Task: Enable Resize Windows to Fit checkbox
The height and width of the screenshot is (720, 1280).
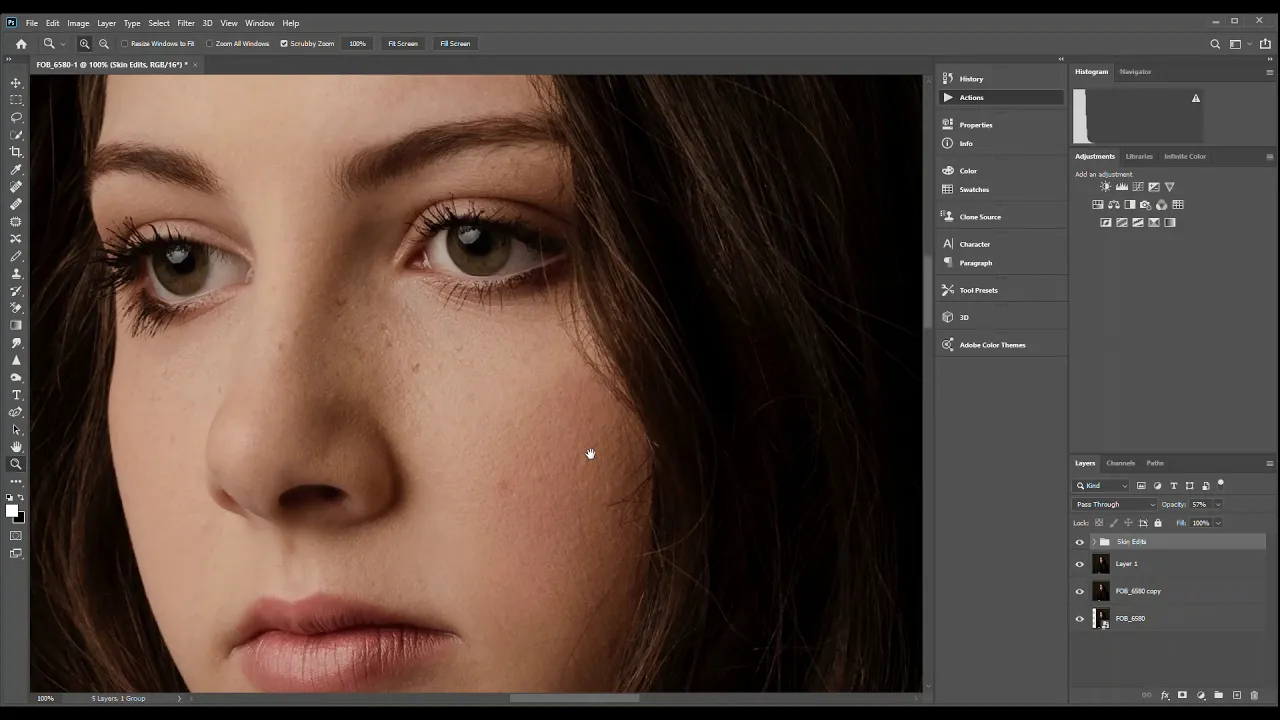Action: [x=125, y=44]
